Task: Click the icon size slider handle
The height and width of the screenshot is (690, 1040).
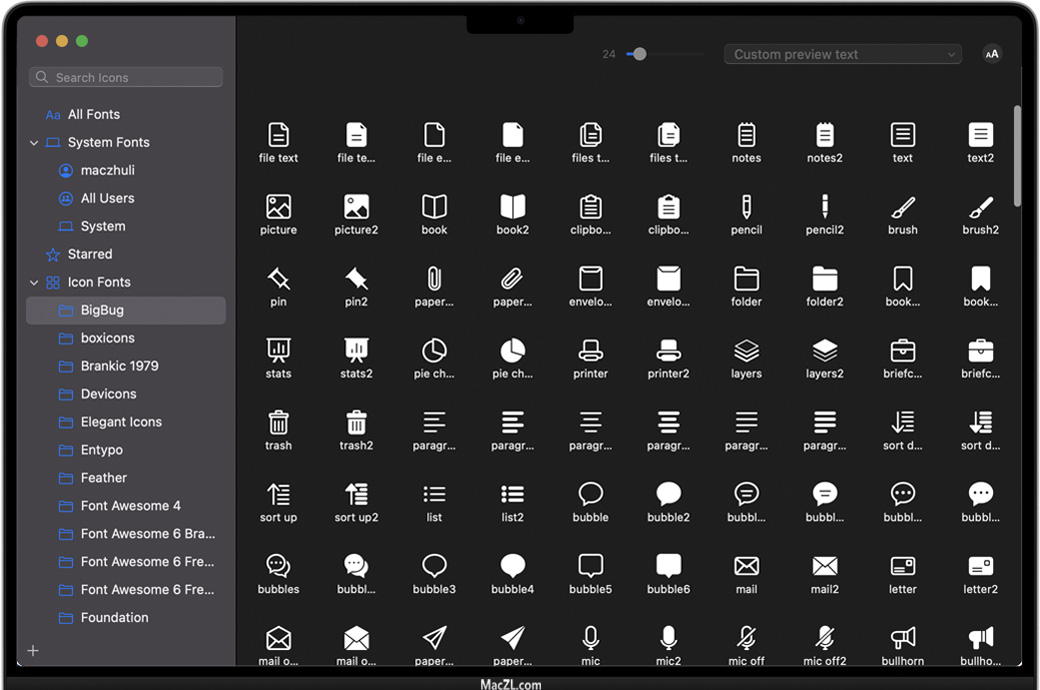Action: click(639, 54)
